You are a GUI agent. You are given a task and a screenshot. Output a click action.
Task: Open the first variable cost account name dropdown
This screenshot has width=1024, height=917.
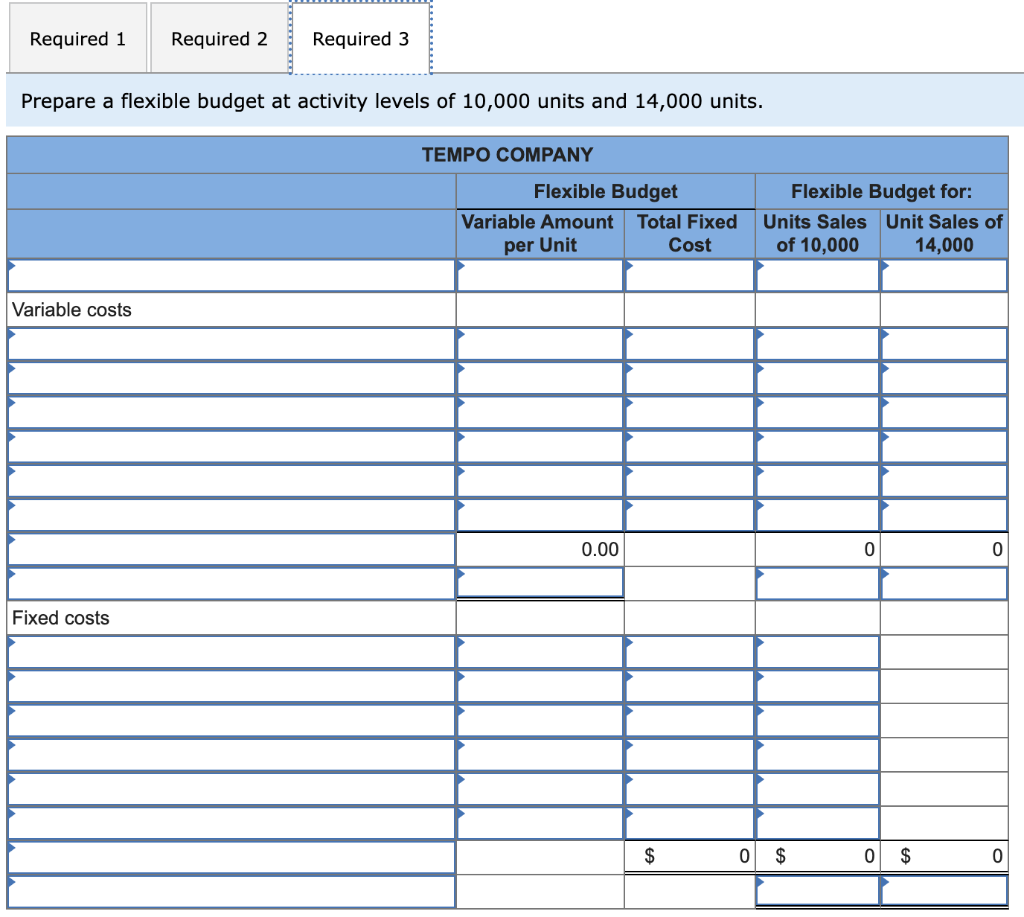coord(230,342)
